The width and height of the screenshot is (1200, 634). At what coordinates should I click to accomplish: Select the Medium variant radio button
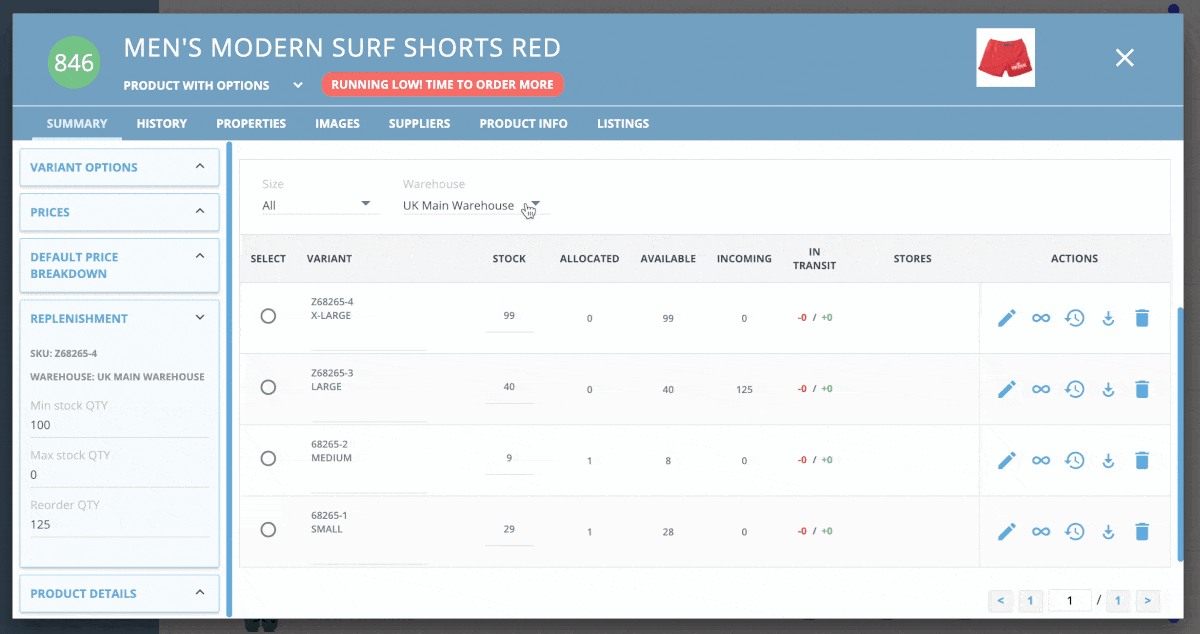268,458
